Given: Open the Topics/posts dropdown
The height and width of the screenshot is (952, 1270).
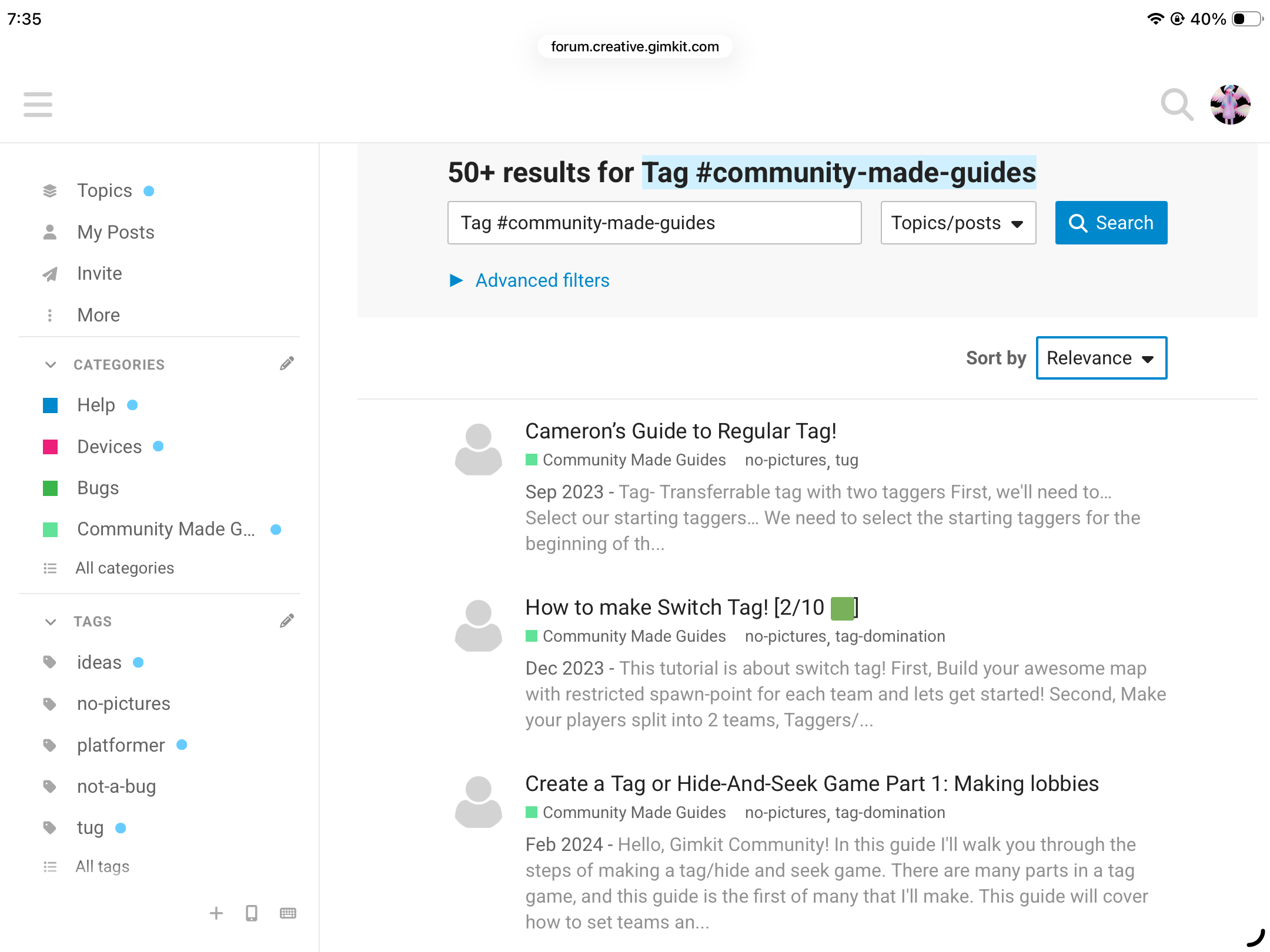Looking at the screenshot, I should click(x=958, y=223).
